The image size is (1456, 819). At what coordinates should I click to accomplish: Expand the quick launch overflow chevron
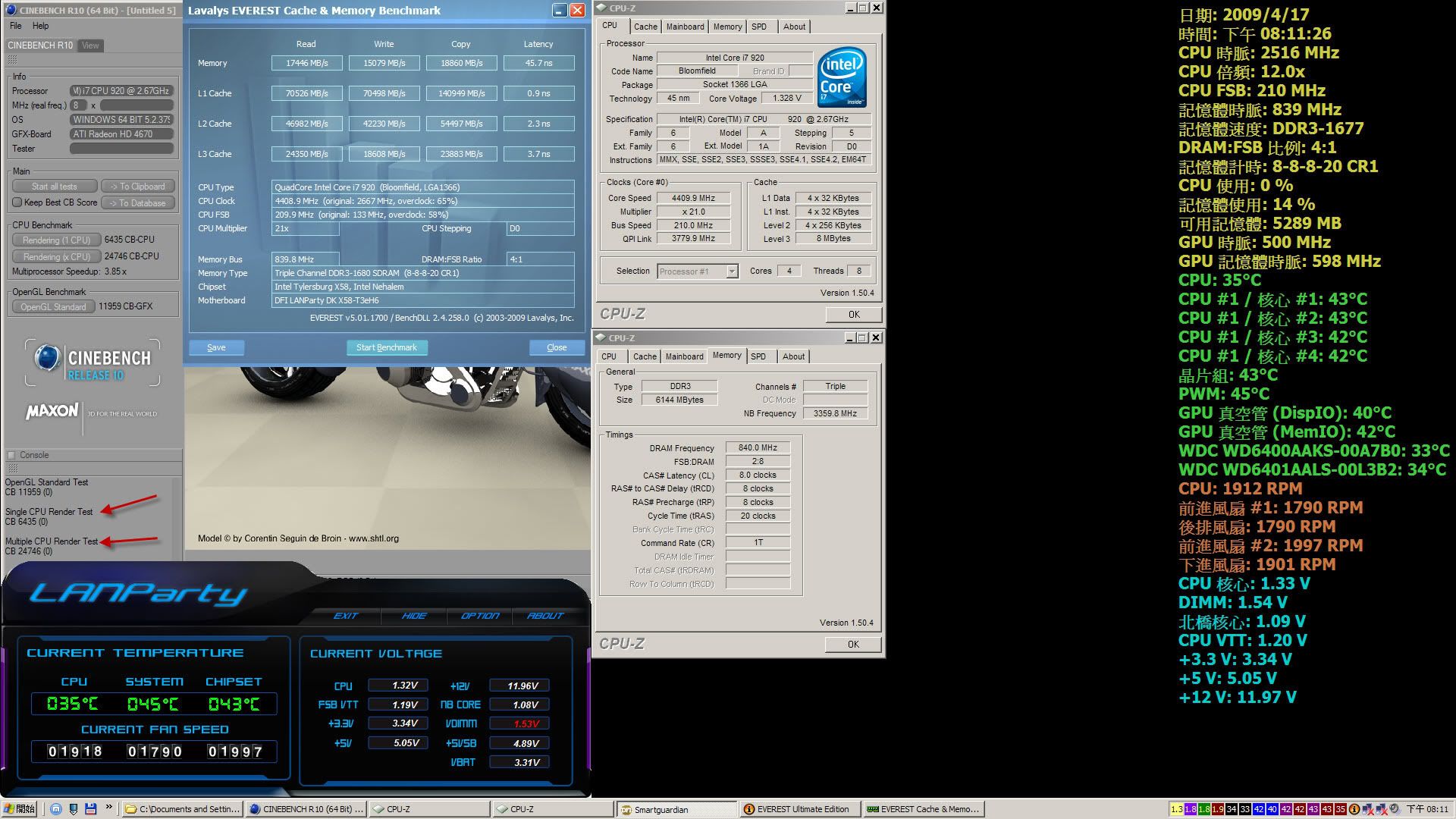coord(109,808)
